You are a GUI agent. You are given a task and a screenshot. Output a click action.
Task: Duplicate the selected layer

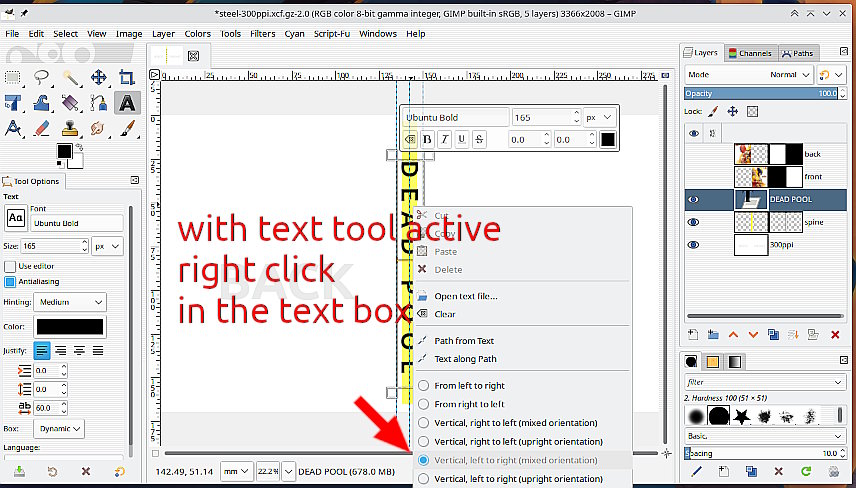point(774,335)
